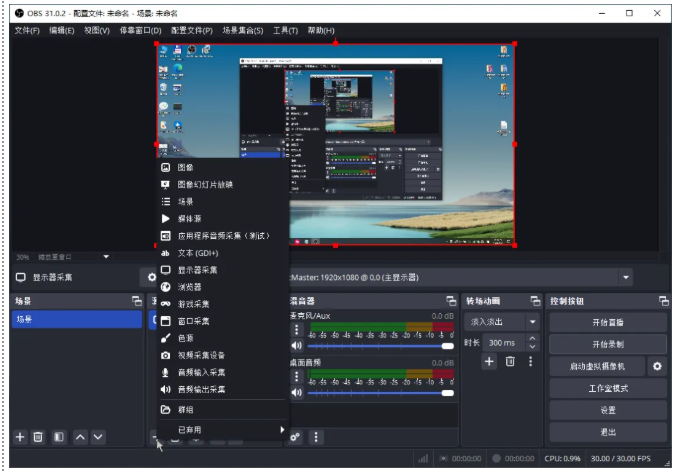Add 音频输入采集 audio input capture
Screen dimensions: 673x472
[x=222, y=372]
